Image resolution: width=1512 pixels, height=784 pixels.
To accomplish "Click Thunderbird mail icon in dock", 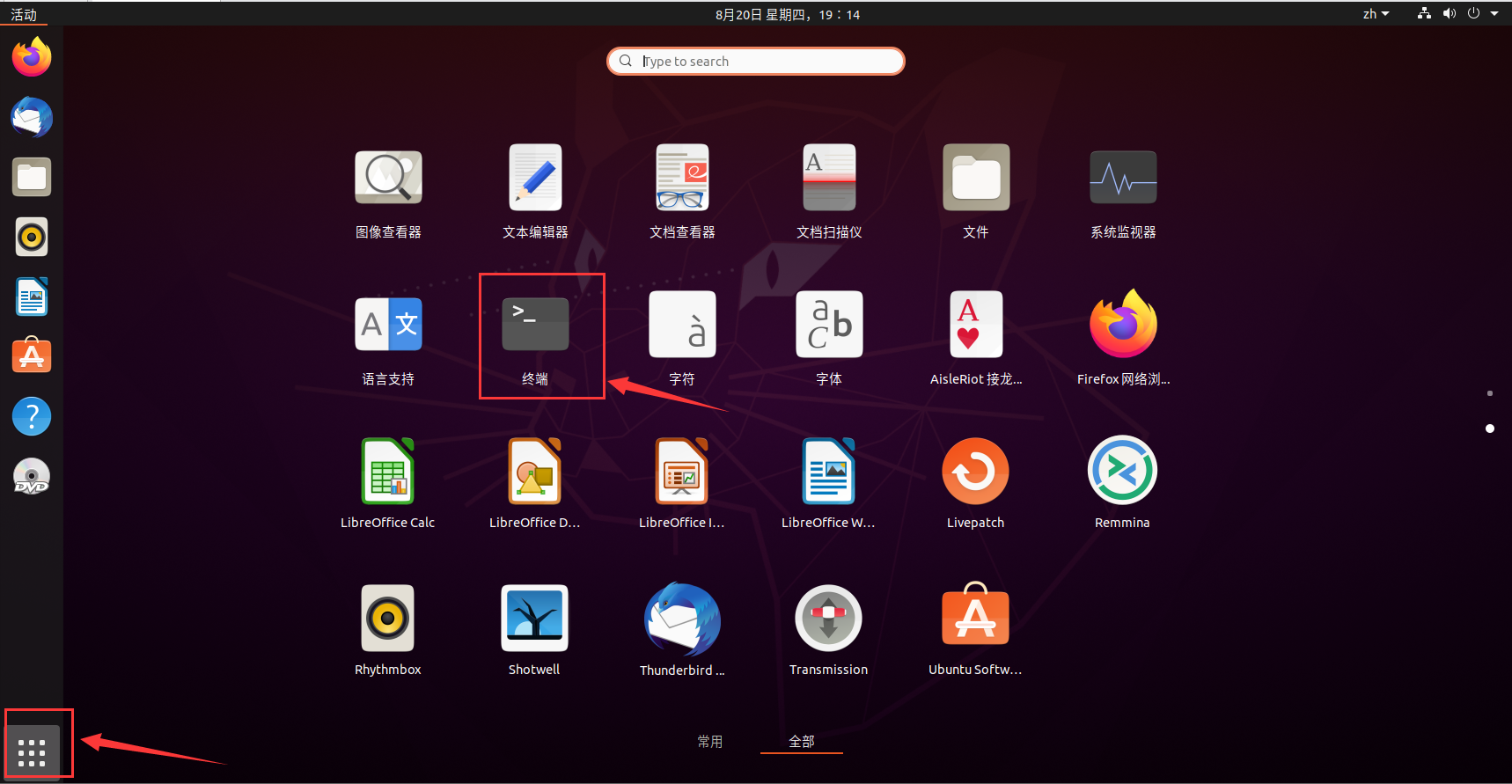I will [x=32, y=117].
